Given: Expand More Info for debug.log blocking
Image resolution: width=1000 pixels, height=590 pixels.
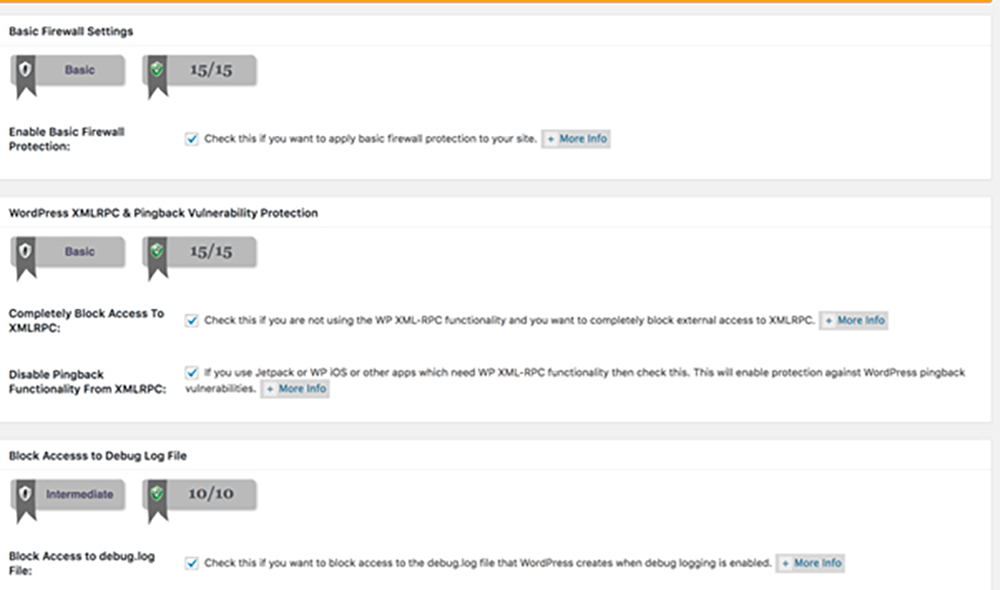Looking at the screenshot, I should pos(811,563).
